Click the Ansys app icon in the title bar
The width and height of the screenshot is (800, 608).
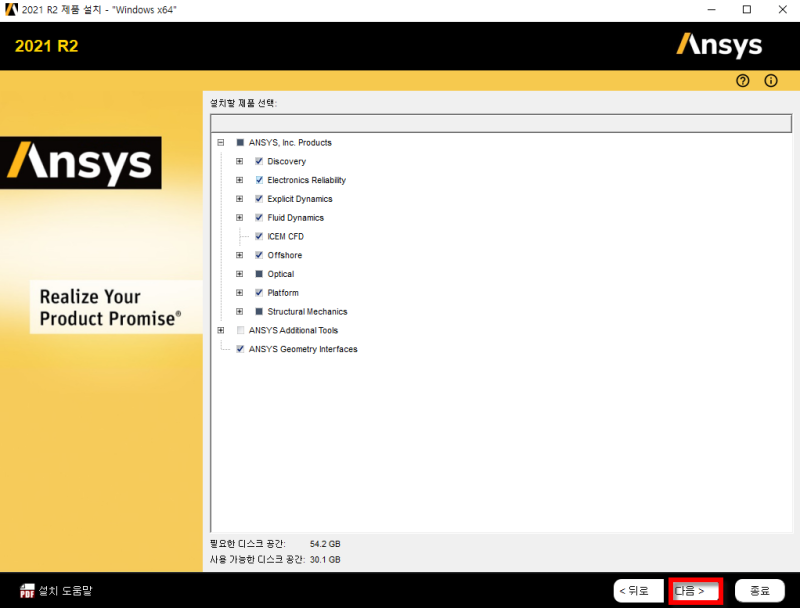point(11,9)
